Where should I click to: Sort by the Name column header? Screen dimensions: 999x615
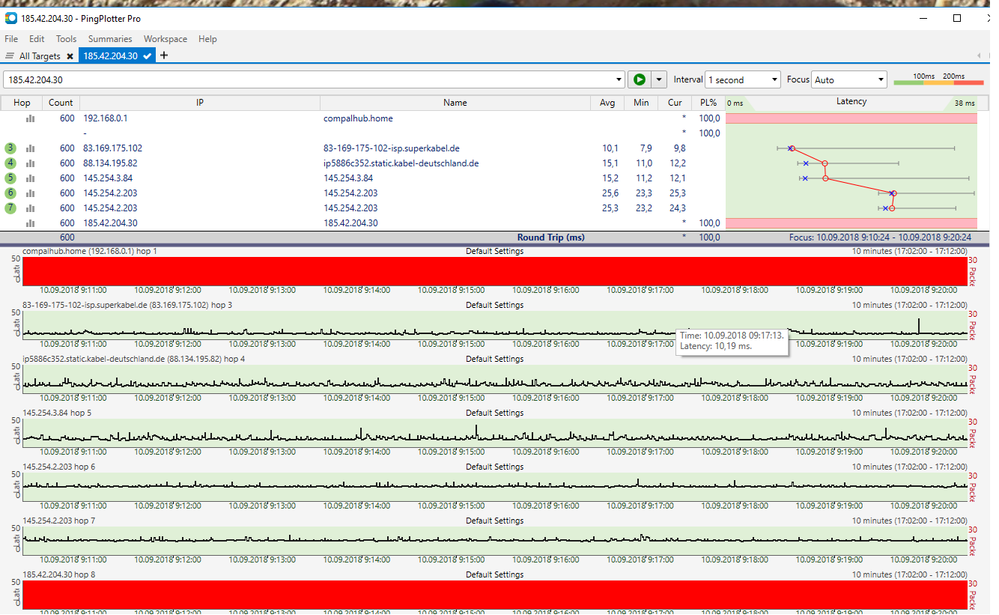(455, 103)
